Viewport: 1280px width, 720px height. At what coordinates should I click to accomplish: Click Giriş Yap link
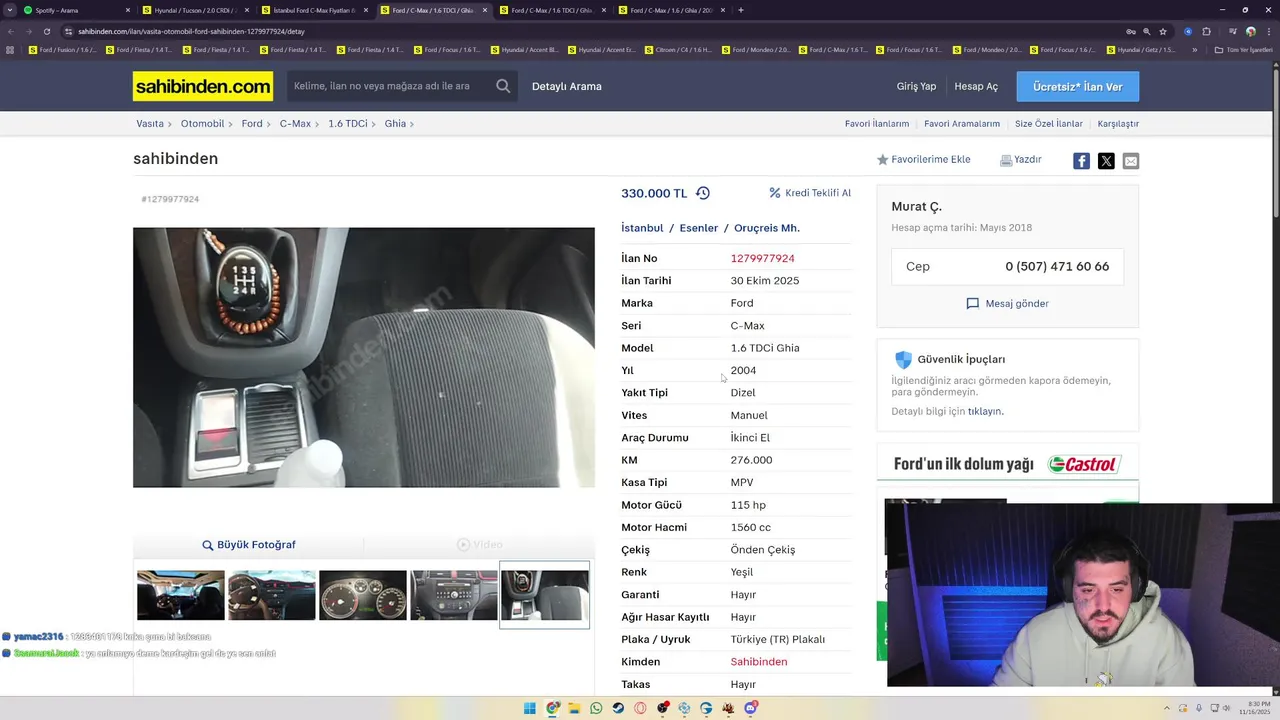click(x=916, y=87)
